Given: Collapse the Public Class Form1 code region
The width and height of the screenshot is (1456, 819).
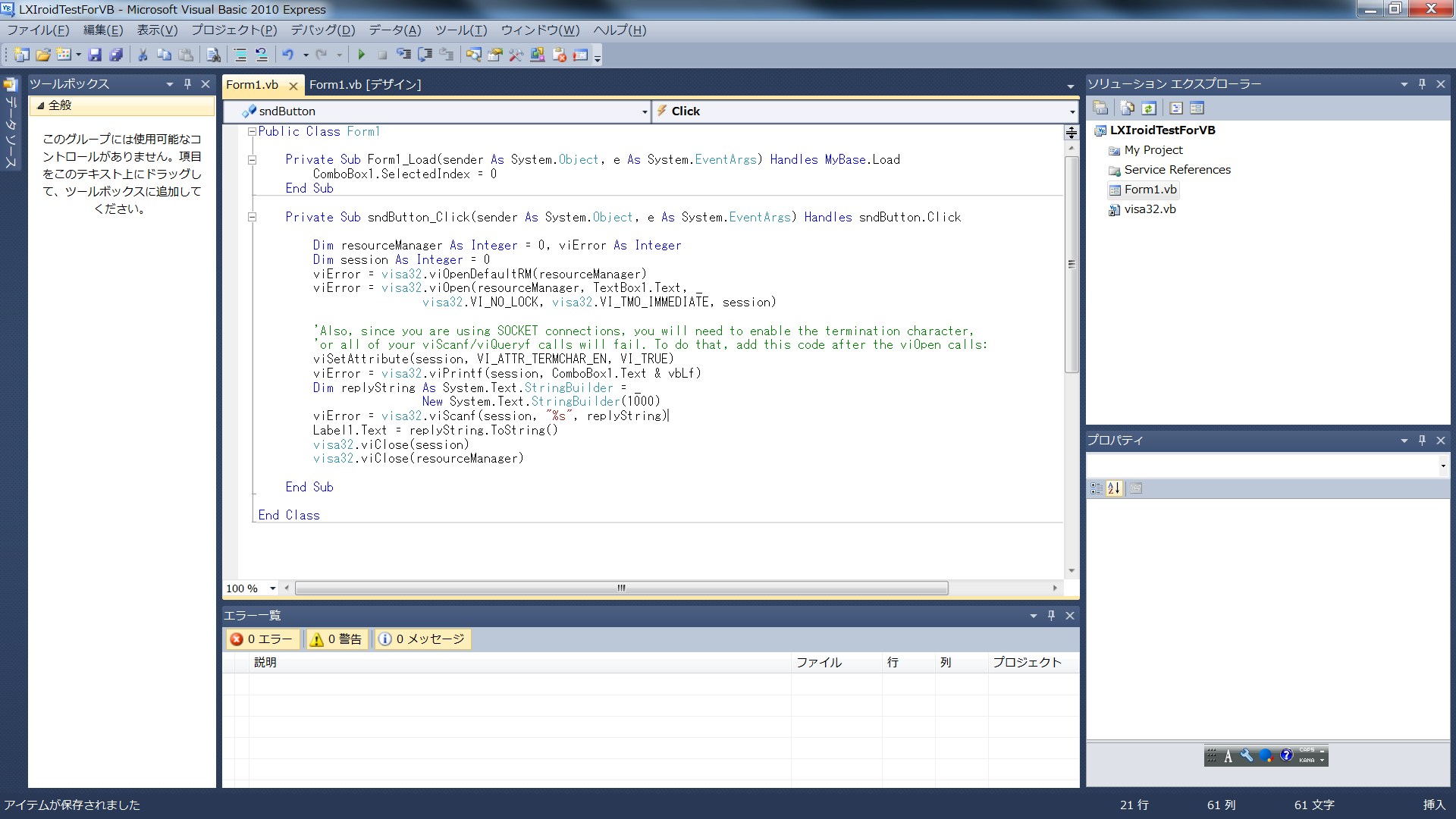Looking at the screenshot, I should pos(252,131).
